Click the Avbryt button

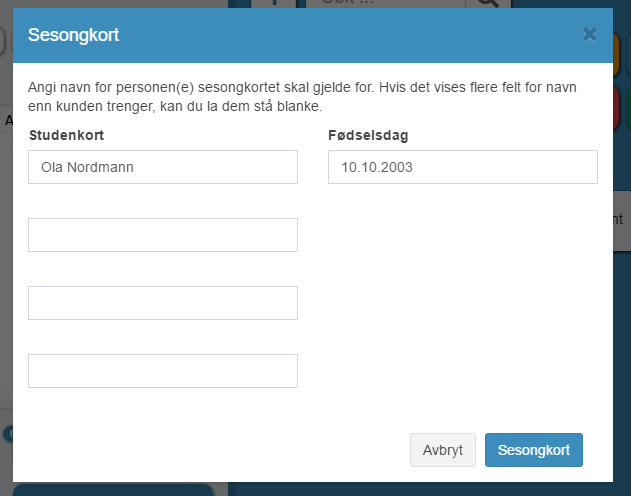(443, 450)
